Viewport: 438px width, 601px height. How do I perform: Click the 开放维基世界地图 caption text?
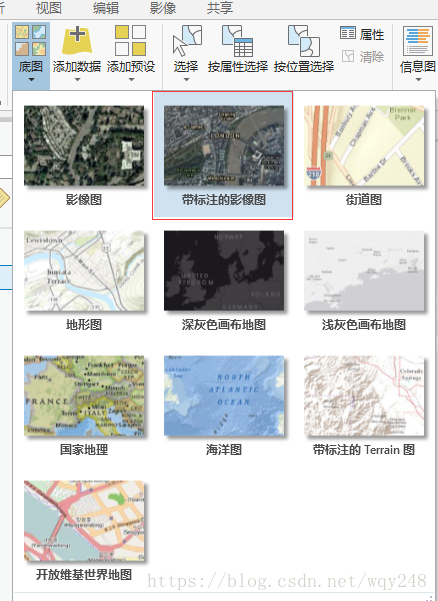click(x=84, y=575)
